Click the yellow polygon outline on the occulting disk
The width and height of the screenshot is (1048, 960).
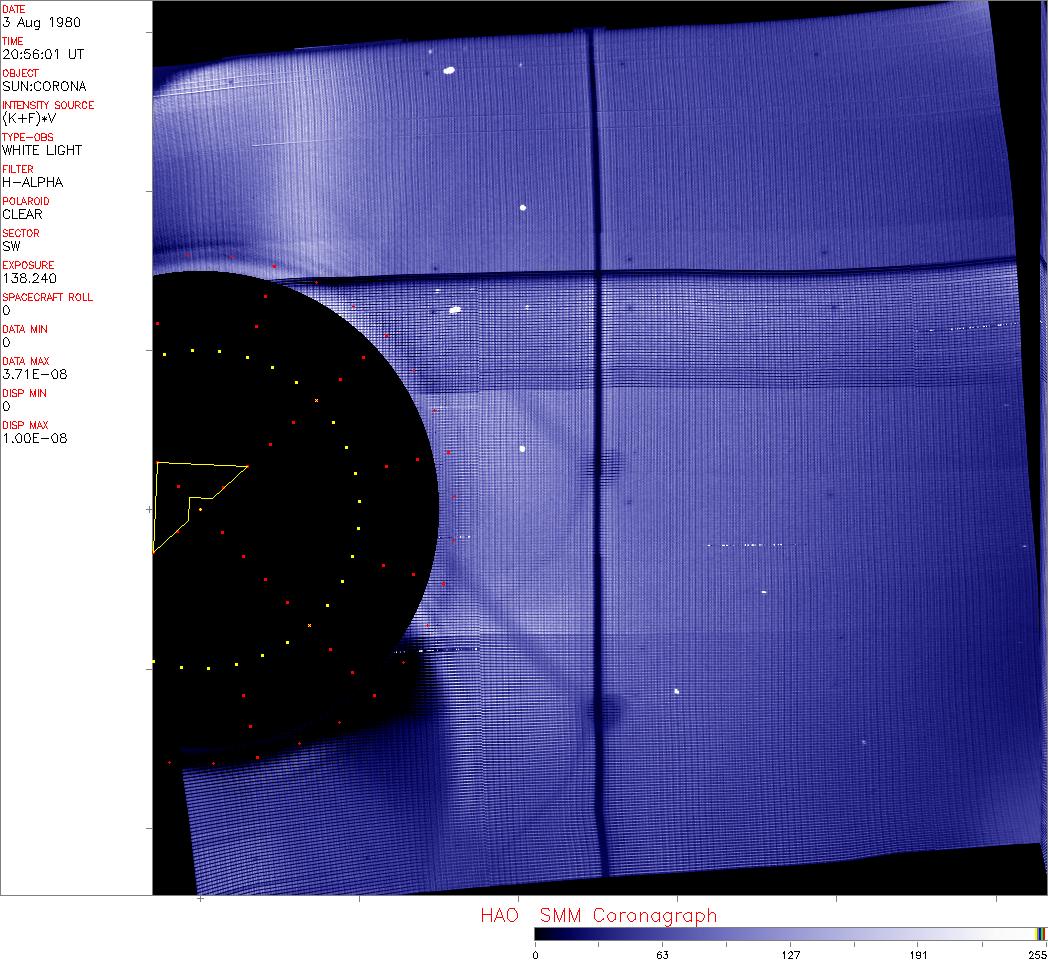pyautogui.click(x=202, y=466)
